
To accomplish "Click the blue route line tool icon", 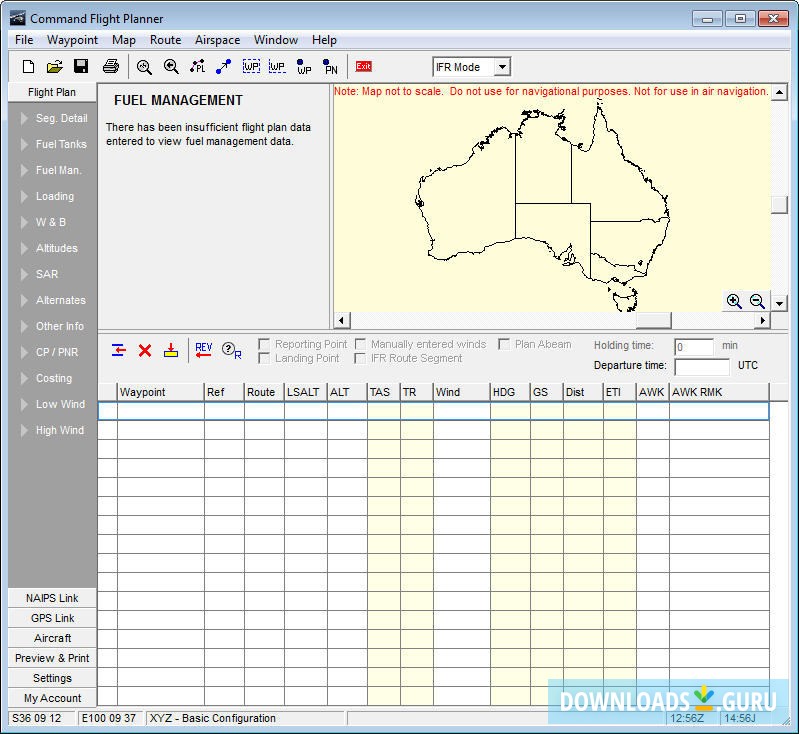I will click(x=224, y=67).
